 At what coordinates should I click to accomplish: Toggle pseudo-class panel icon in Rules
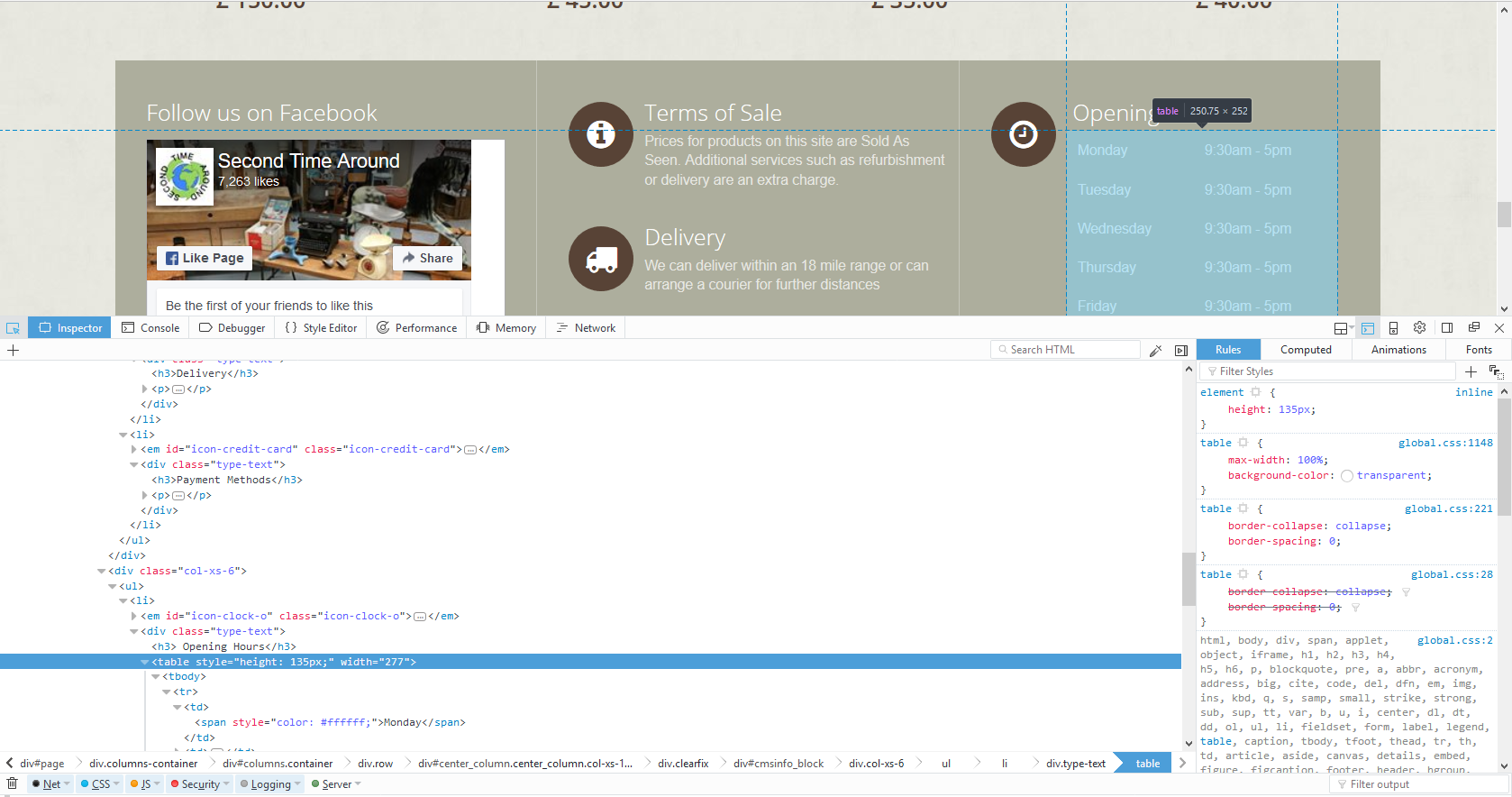click(1496, 371)
